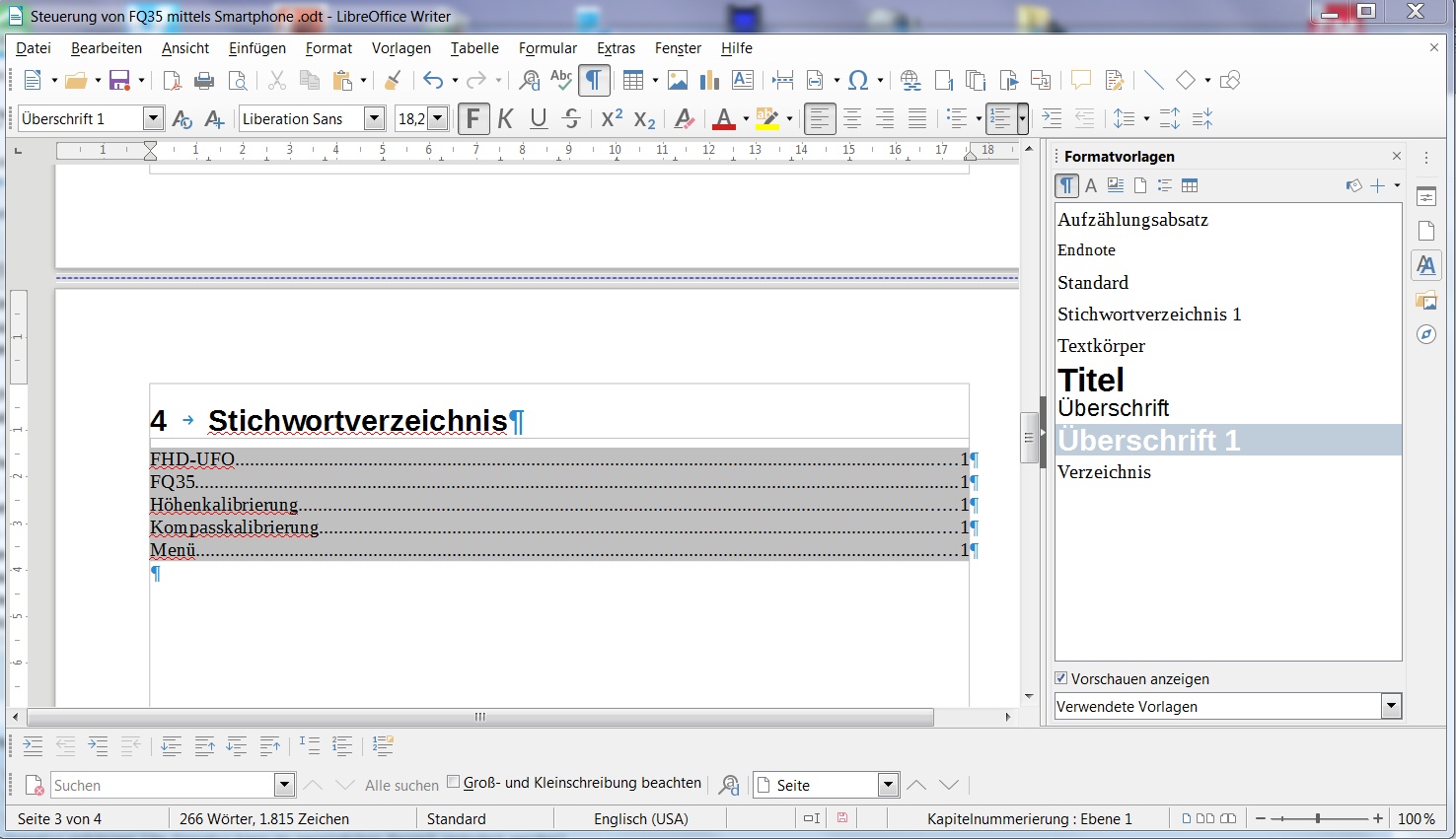Click the Insert Image icon

[x=678, y=81]
